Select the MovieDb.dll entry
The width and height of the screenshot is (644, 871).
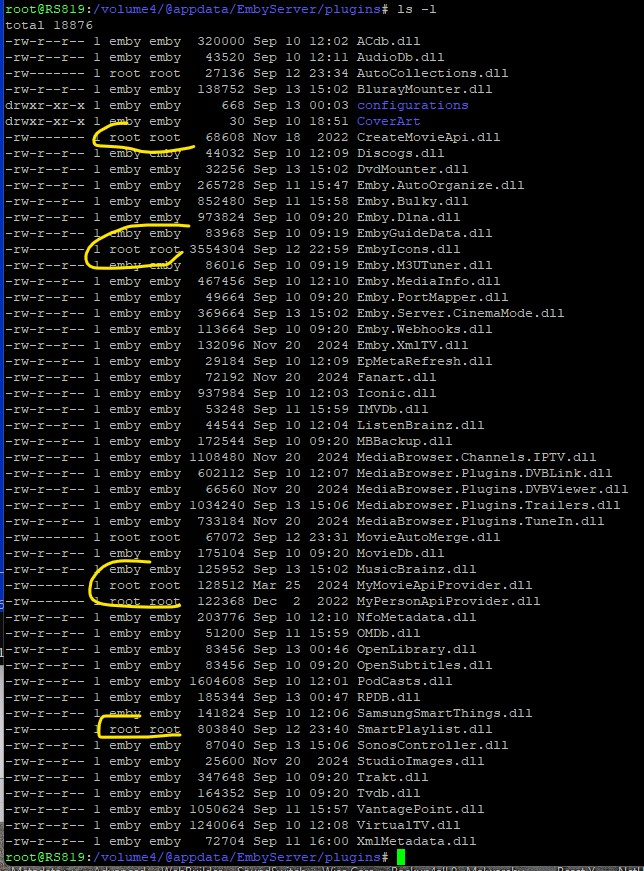click(x=400, y=553)
